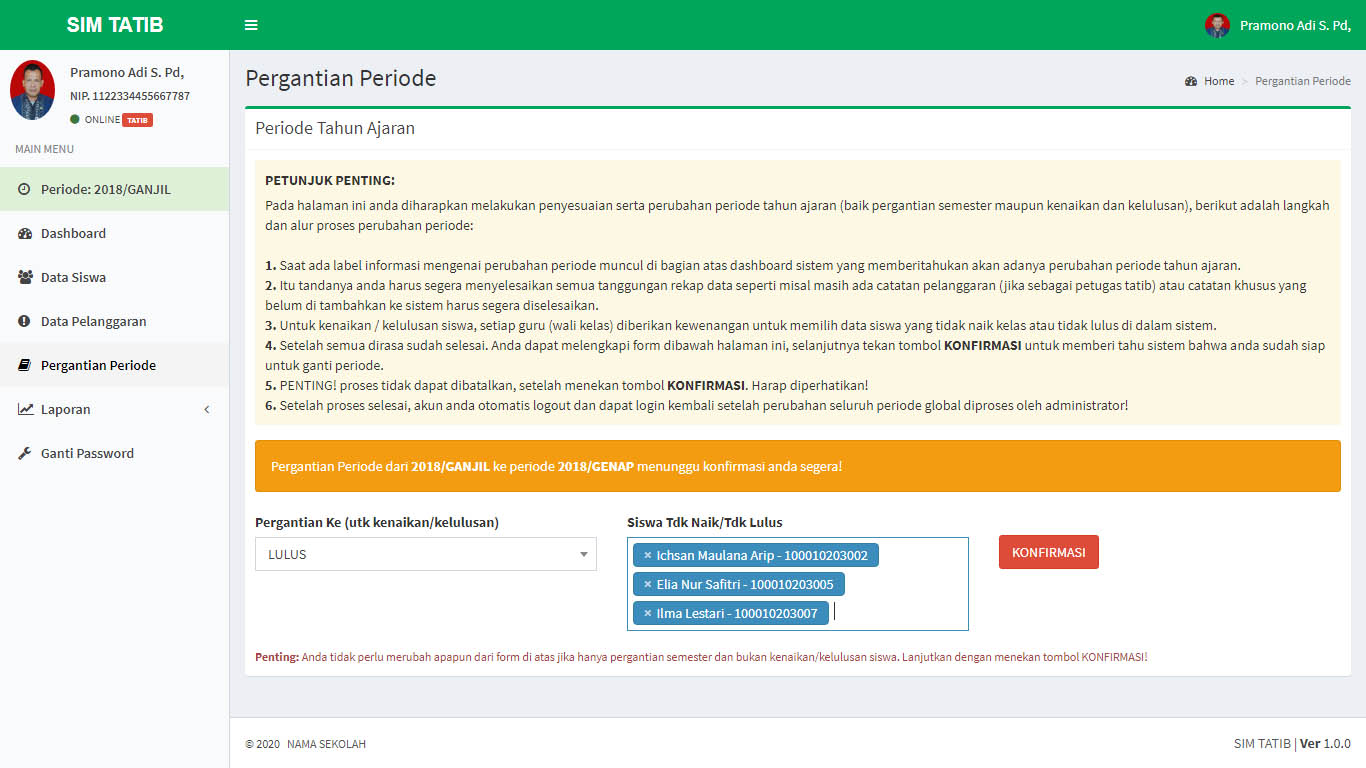Image resolution: width=1366 pixels, height=768 pixels.
Task: Open the Pramono Adi user menu in the header
Action: pyautogui.click(x=1278, y=25)
